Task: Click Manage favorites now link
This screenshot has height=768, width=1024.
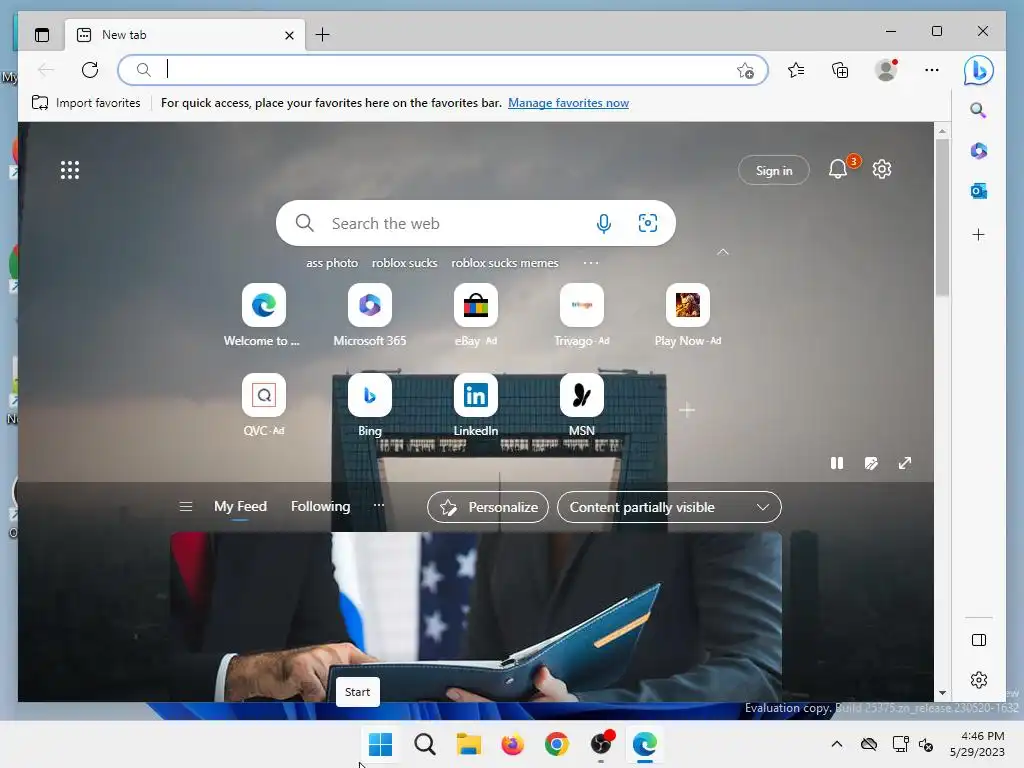Action: tap(568, 103)
